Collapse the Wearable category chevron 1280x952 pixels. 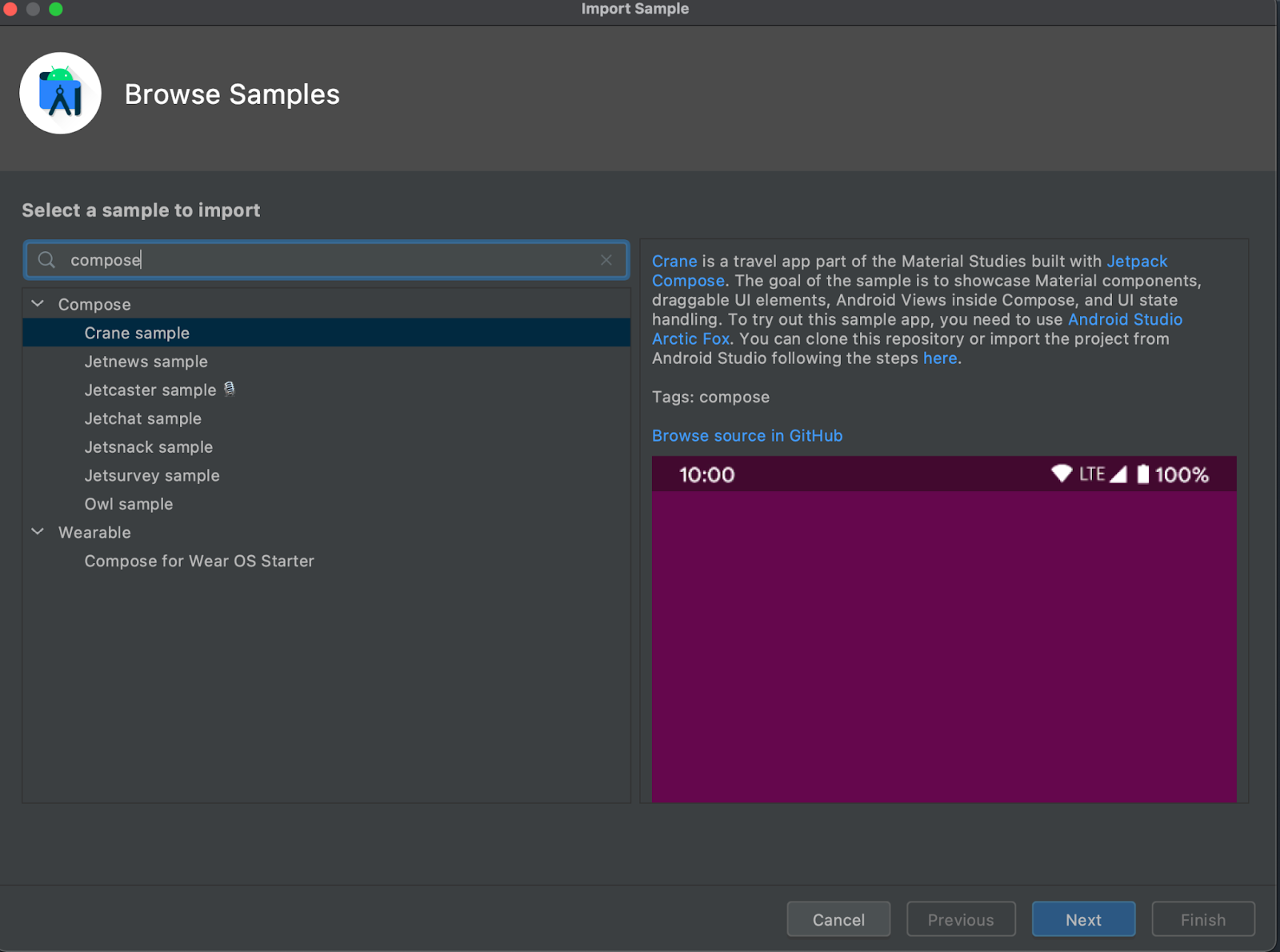coord(38,532)
